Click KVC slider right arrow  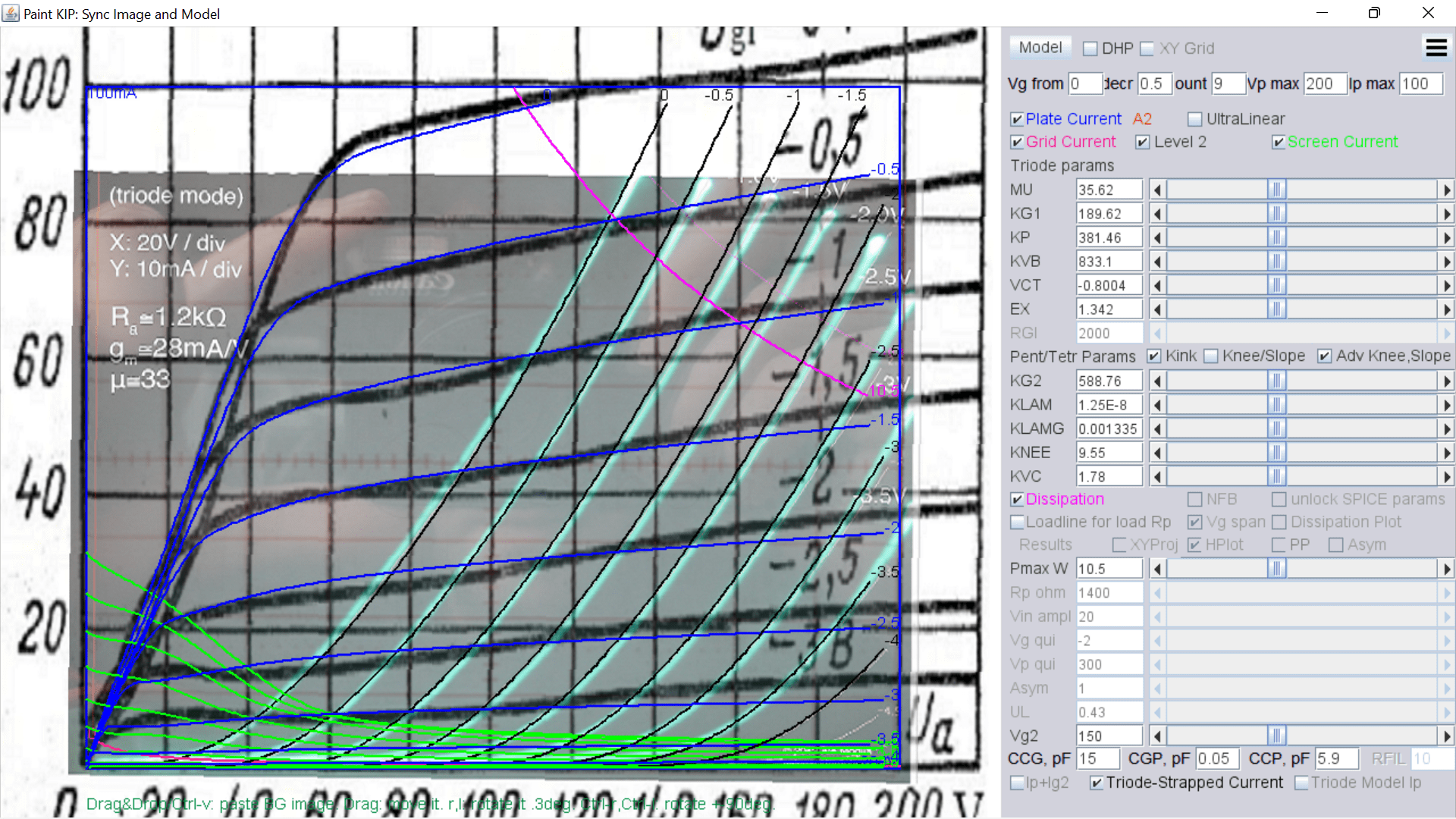pyautogui.click(x=1446, y=476)
